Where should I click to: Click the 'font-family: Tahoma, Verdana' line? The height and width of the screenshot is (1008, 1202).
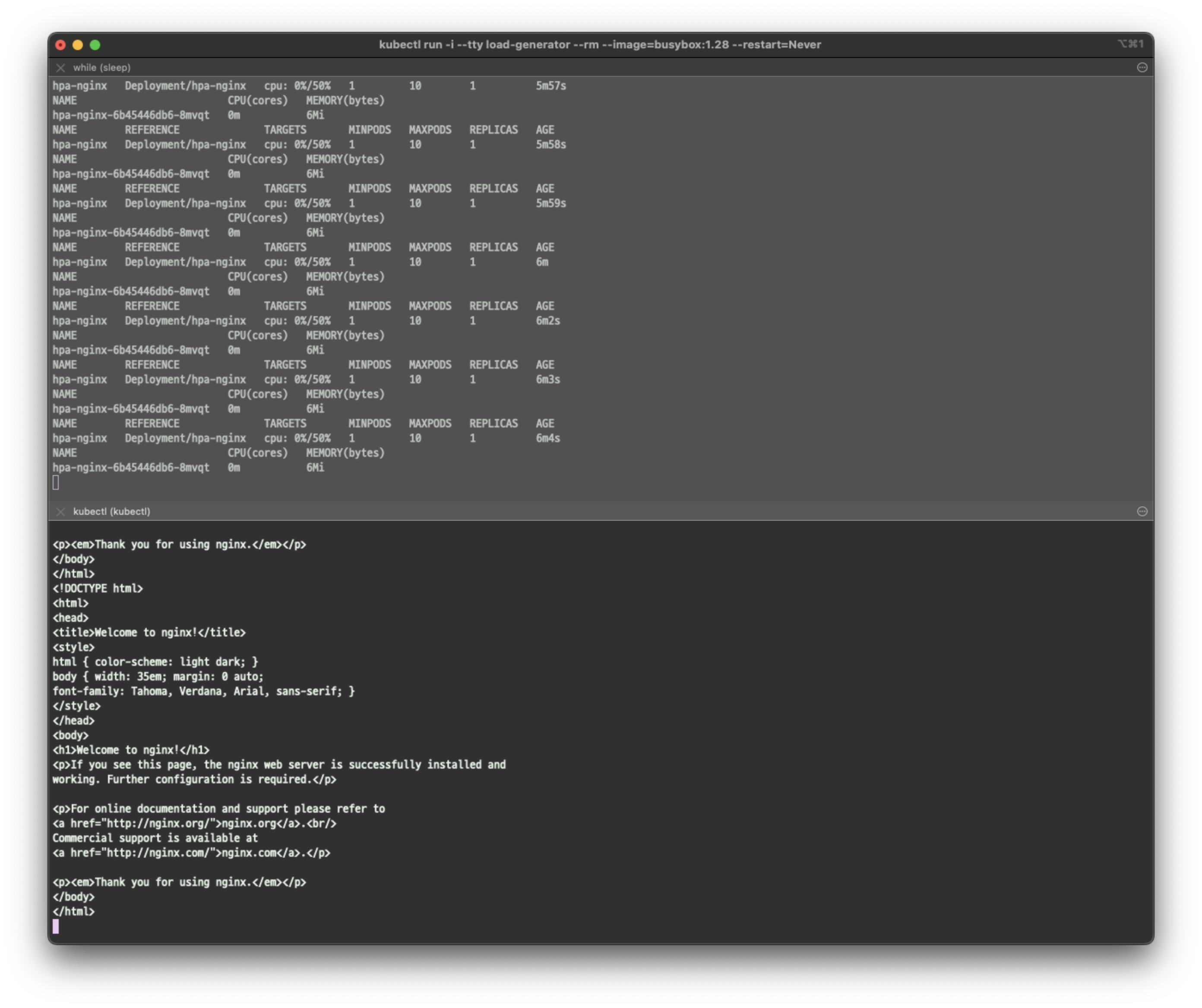pyautogui.click(x=204, y=691)
